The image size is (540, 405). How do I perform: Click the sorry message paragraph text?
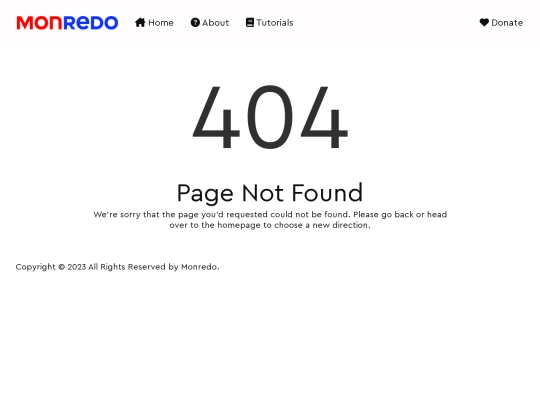[270, 220]
